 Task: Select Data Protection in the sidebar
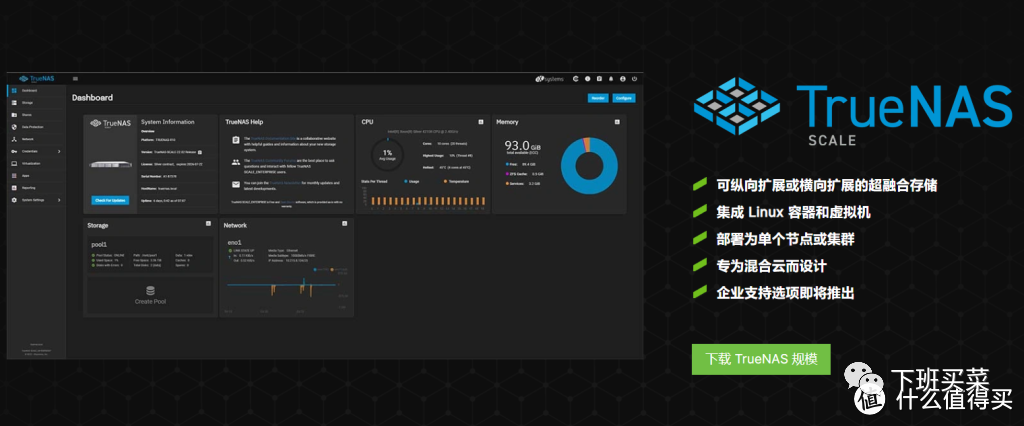point(36,127)
